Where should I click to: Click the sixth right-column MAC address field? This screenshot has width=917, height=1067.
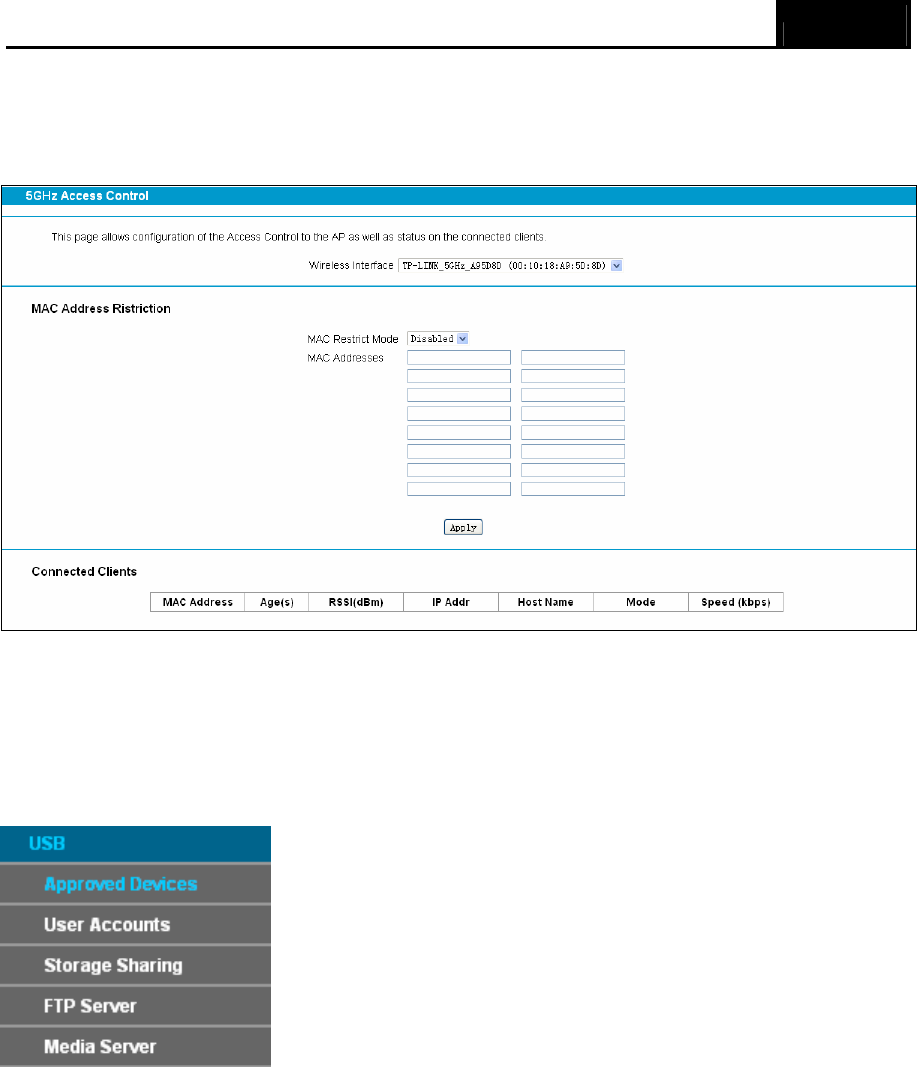pos(573,451)
